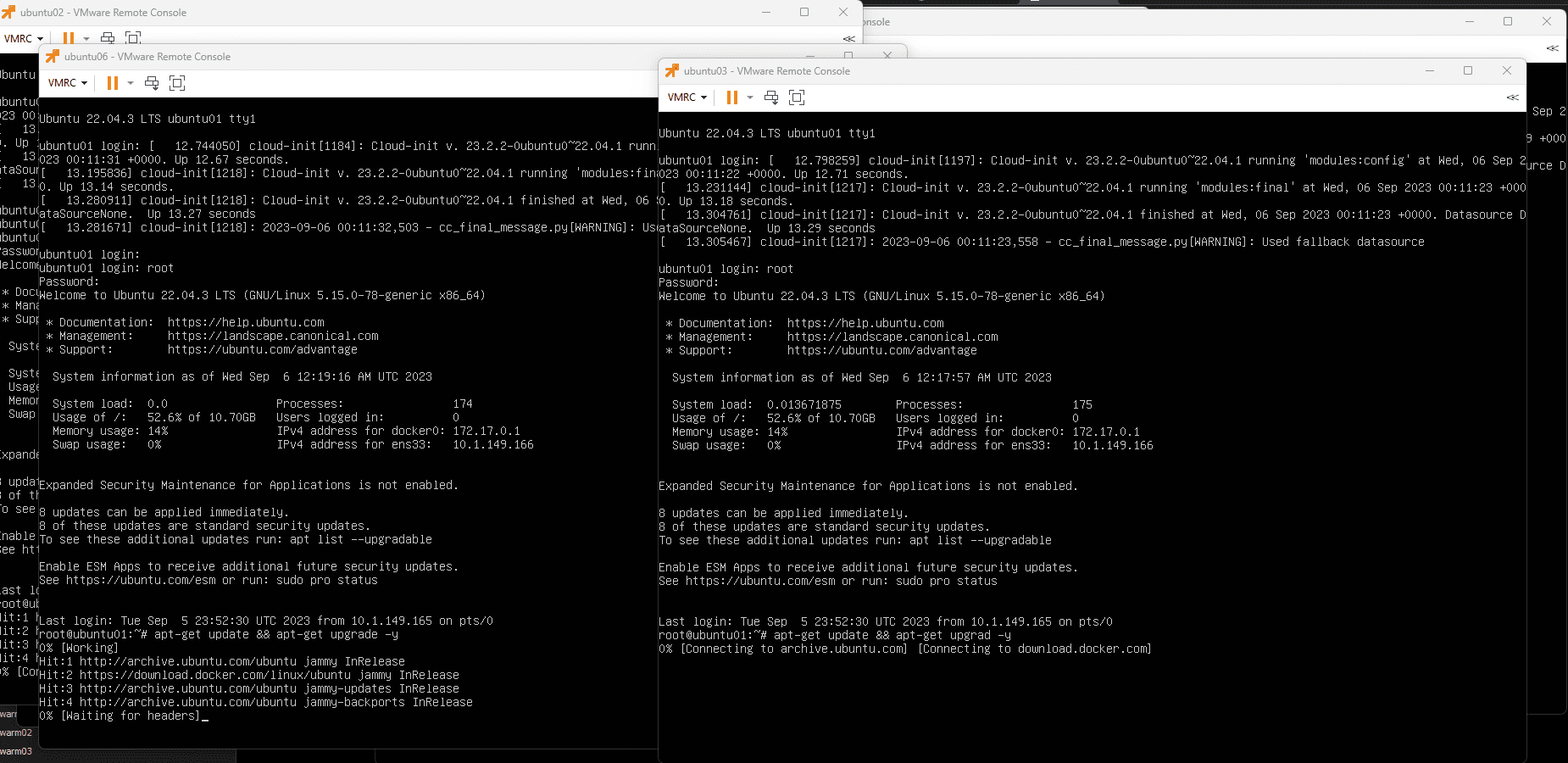Click apt-get upgrad command line in ubuntu03
This screenshot has height=763, width=1568.
835,635
